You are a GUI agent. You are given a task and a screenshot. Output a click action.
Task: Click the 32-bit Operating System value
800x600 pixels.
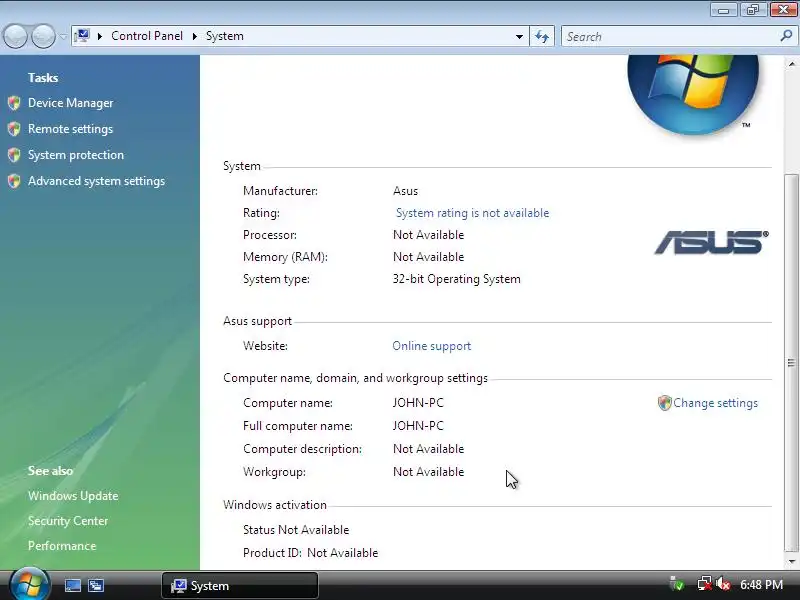coord(457,279)
